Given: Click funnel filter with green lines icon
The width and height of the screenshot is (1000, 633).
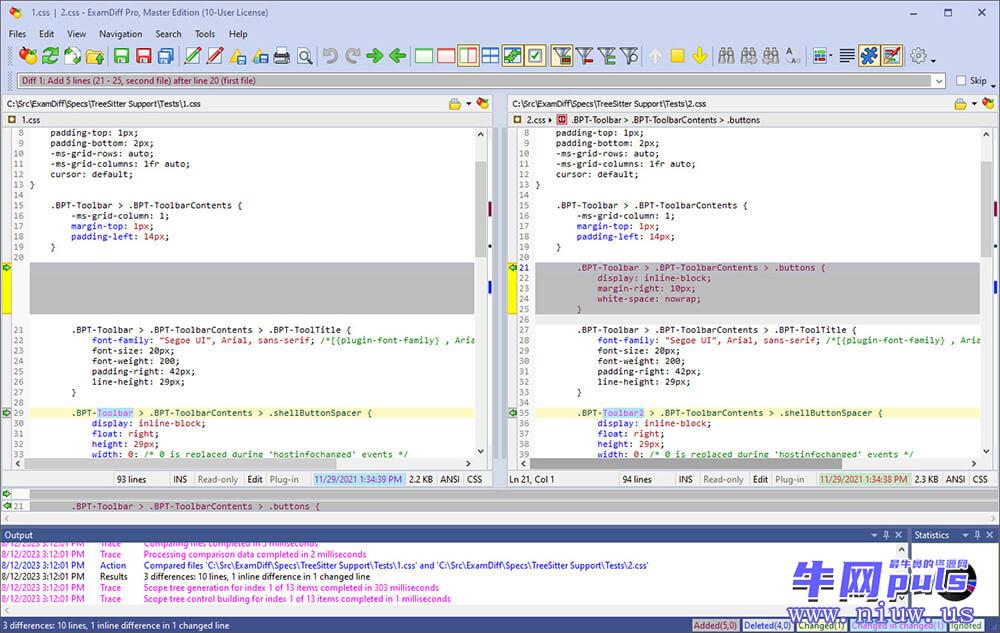Looking at the screenshot, I should 607,56.
